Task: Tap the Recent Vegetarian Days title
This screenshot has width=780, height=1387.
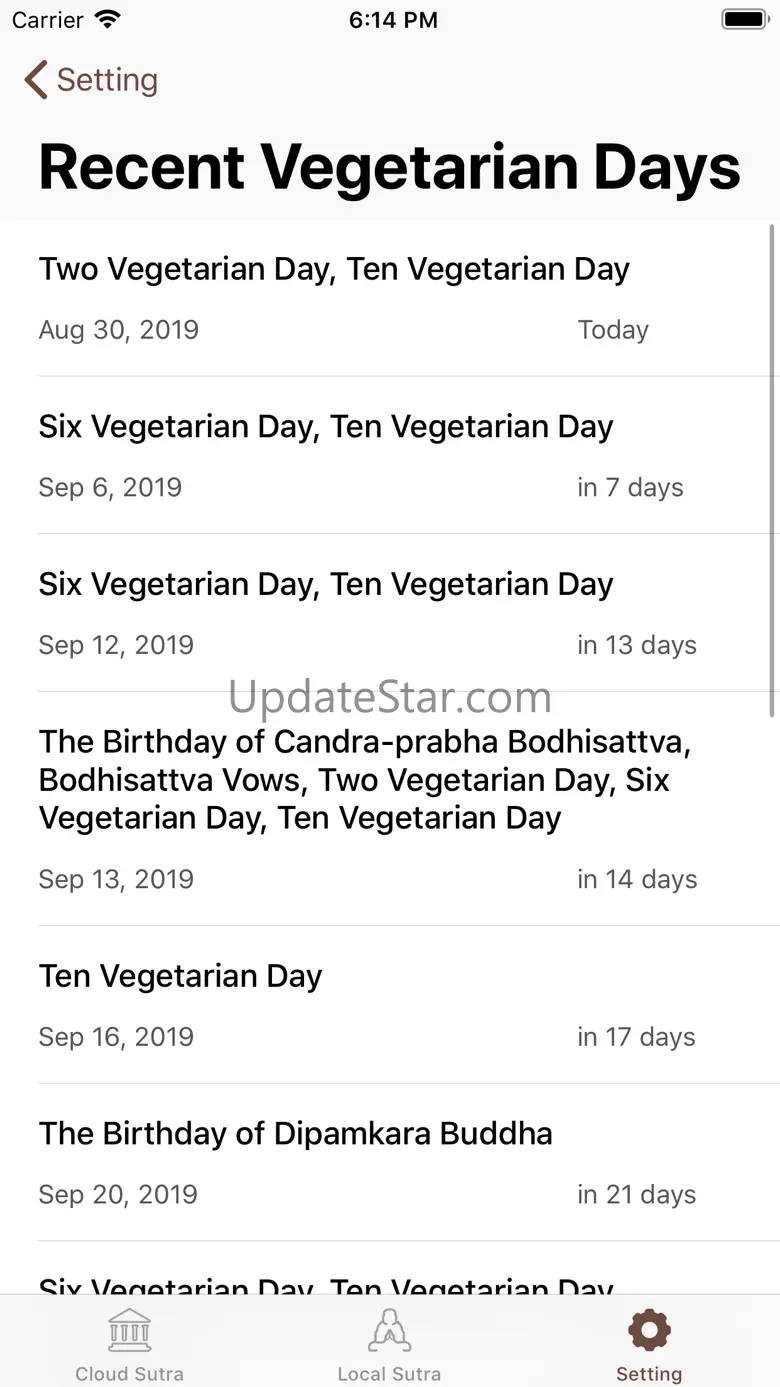Action: coord(390,166)
